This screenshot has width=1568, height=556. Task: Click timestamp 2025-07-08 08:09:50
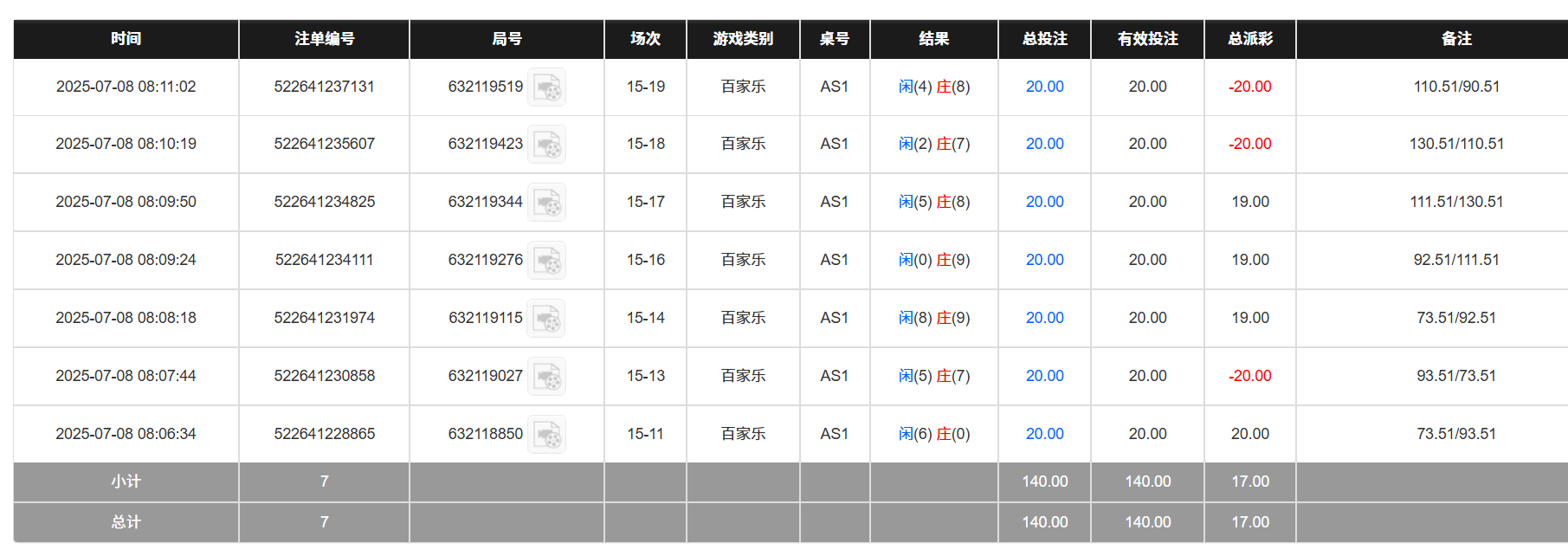tap(126, 202)
